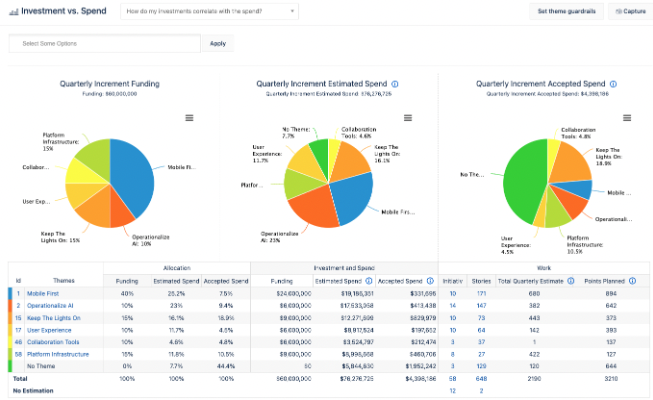Click info icon beside Quarterly Increment Accepted Spend title
This screenshot has height=400, width=653.
(x=613, y=84)
